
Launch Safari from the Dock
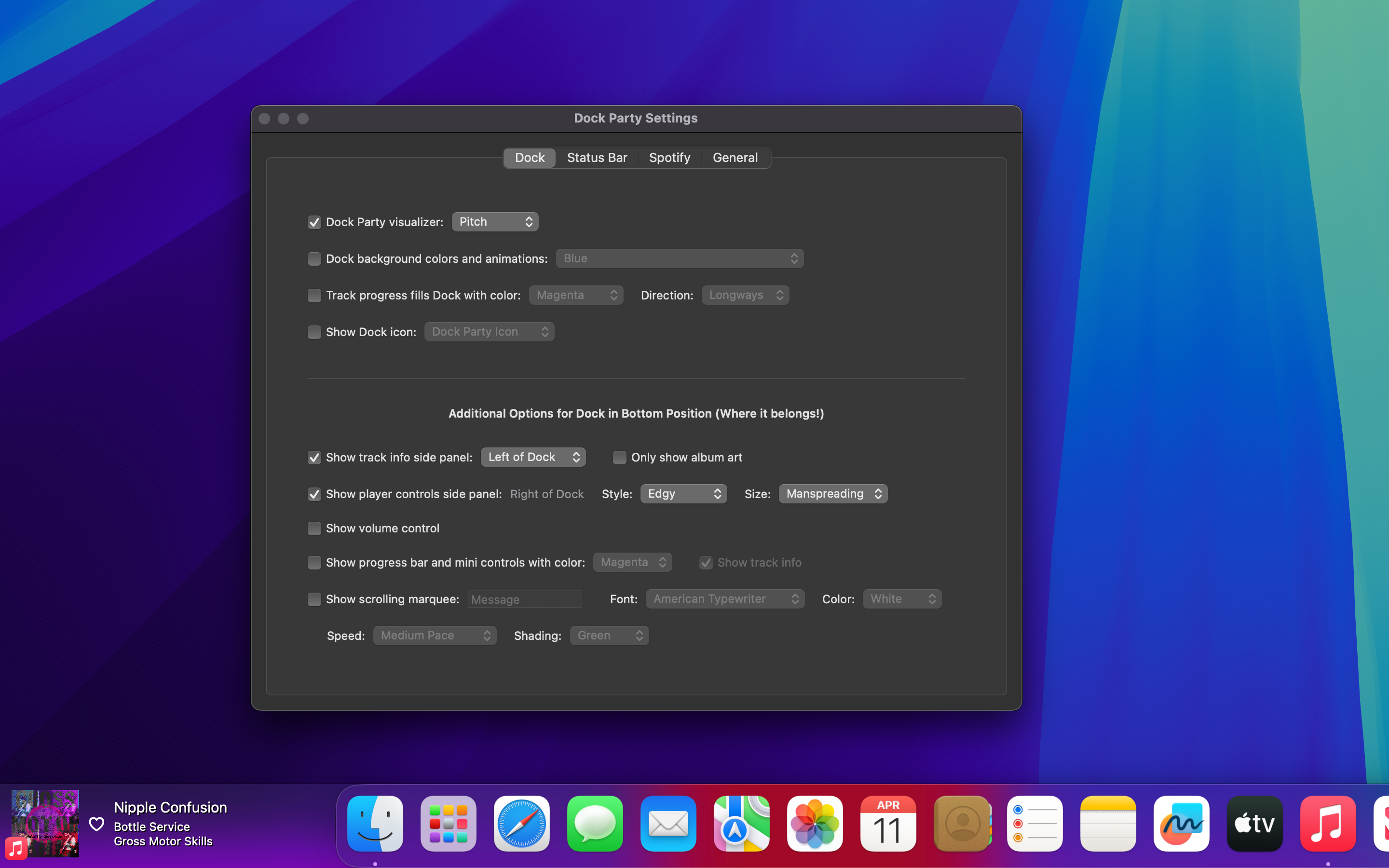click(x=521, y=823)
